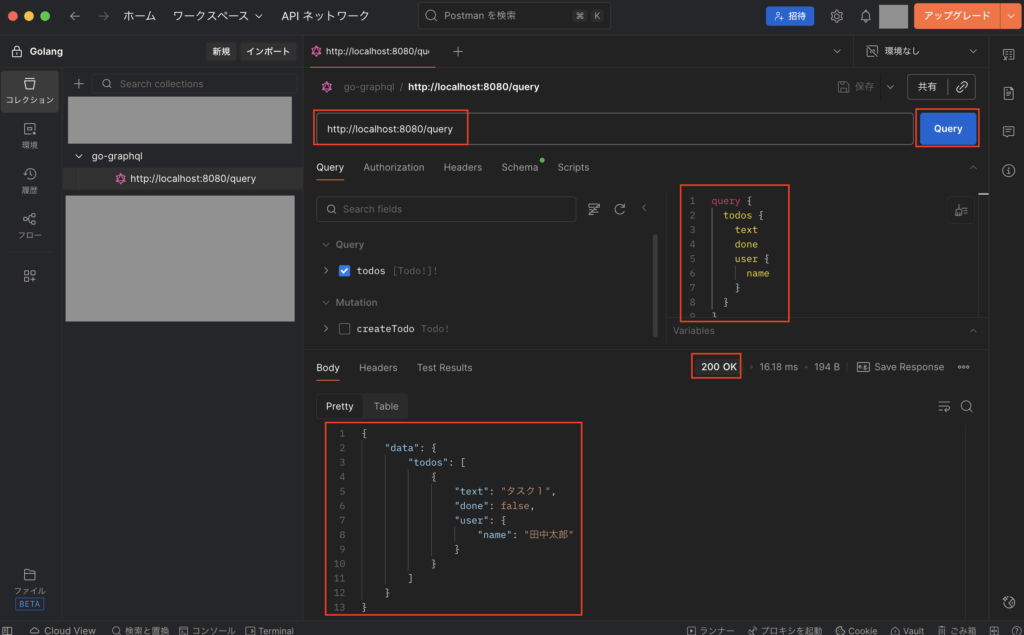Open the settings gear icon
Image resolution: width=1024 pixels, height=635 pixels.
[x=837, y=16]
